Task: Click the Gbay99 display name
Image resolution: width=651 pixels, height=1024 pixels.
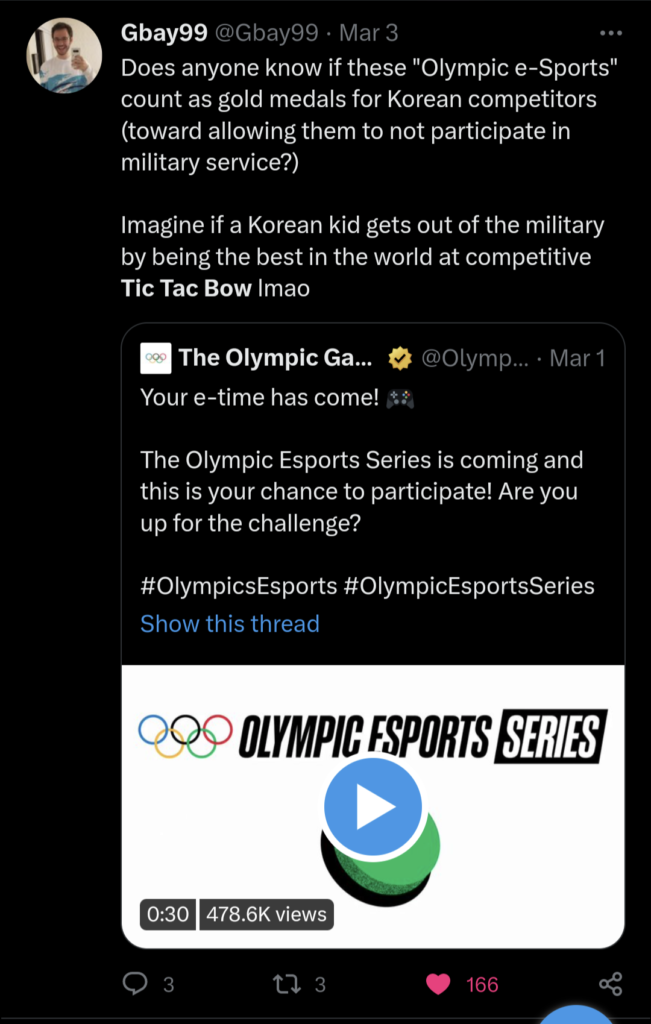Action: click(164, 33)
